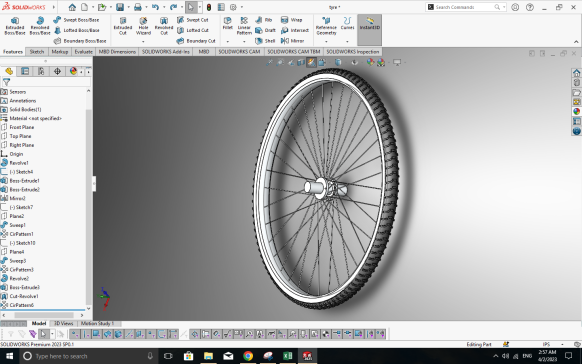Choose the Boundary Cut command
The image size is (582, 364).
point(196,41)
